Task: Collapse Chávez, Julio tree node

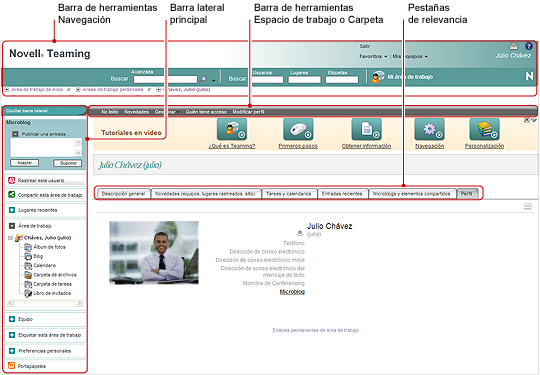Action: (x=10, y=238)
